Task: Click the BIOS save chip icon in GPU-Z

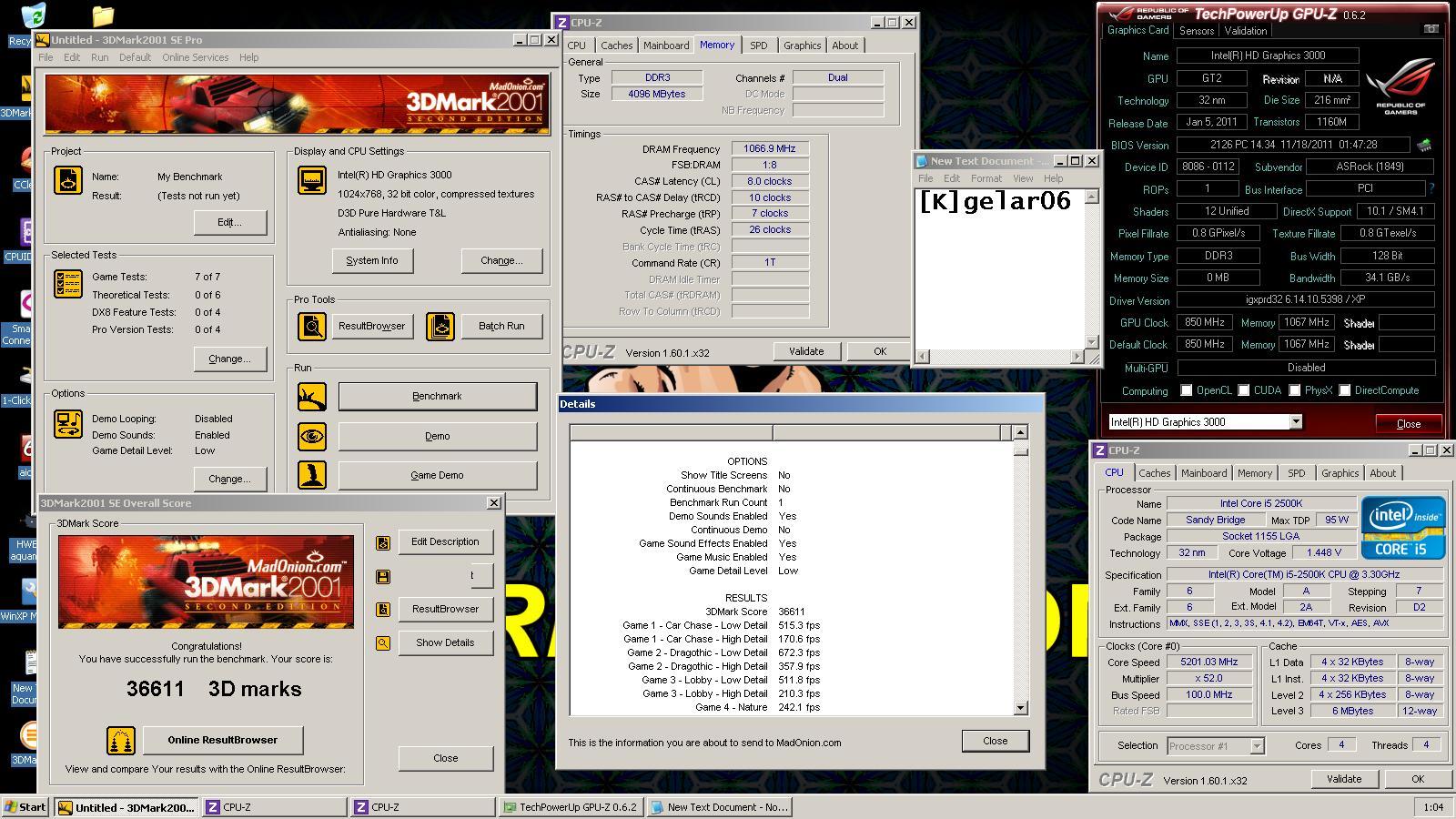Action: [1424, 145]
